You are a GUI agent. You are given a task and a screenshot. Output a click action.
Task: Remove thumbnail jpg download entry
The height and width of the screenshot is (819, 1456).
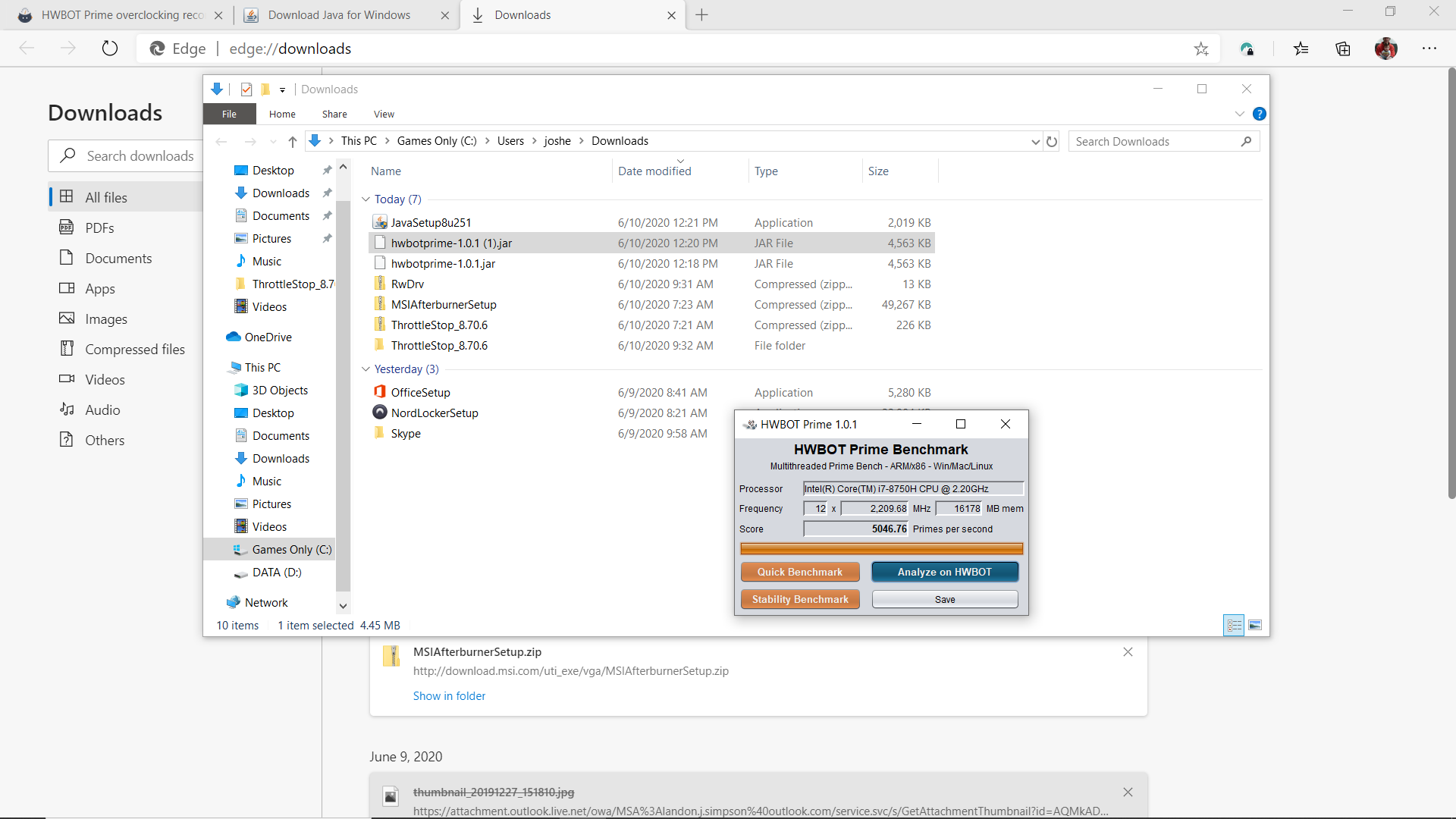point(1128,792)
